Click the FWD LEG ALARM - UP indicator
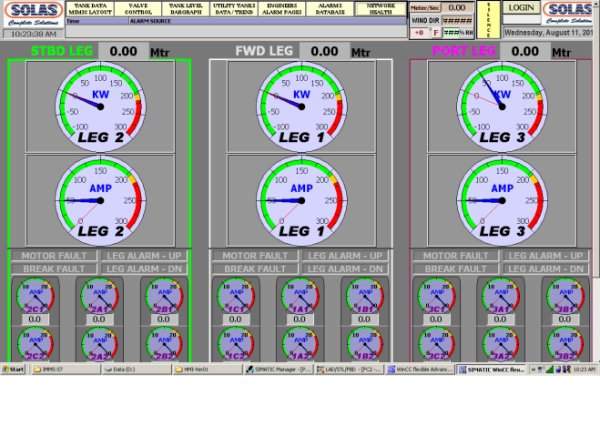The height and width of the screenshot is (436, 600). coord(346,256)
